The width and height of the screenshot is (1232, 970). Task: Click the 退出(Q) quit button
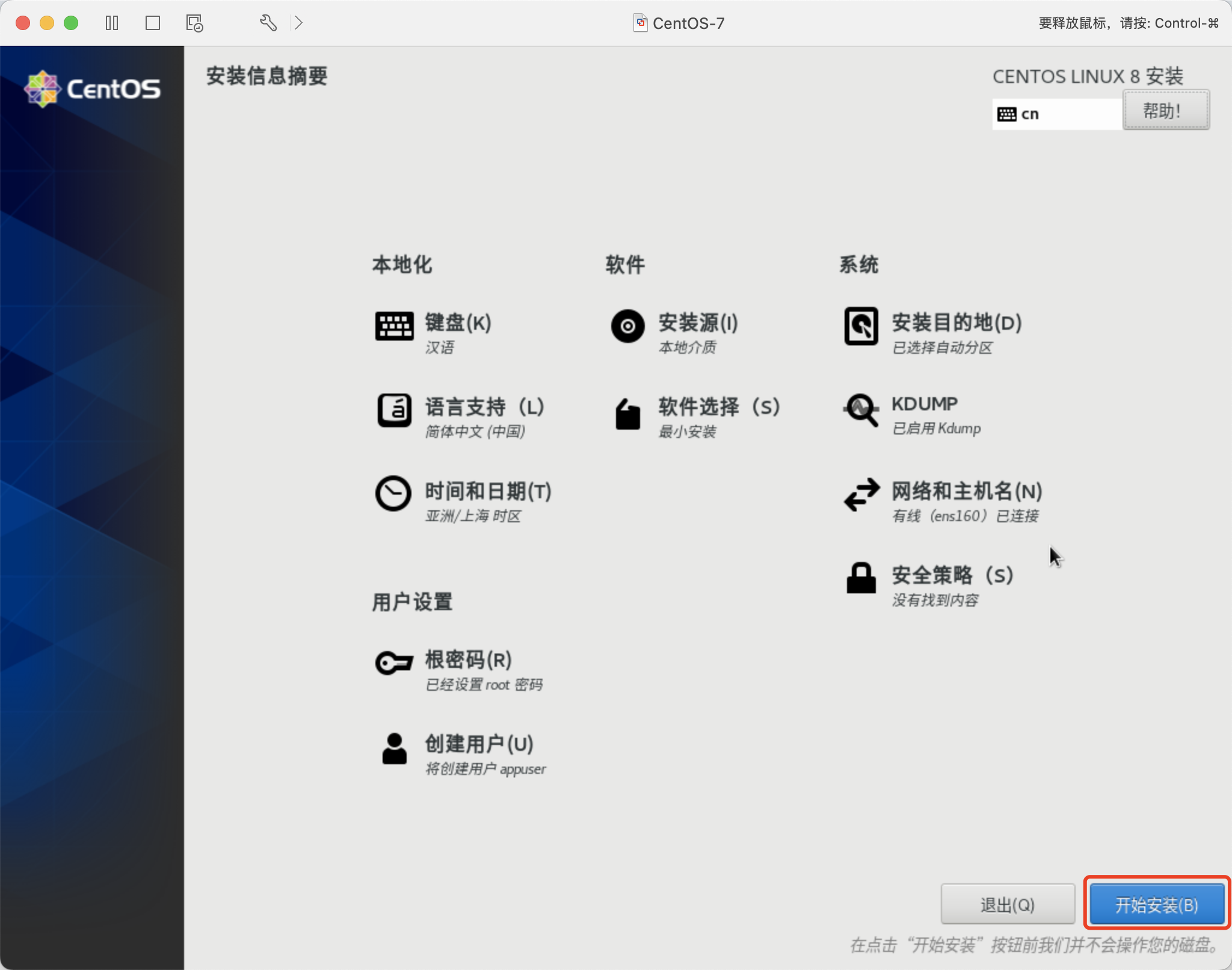pos(1008,904)
